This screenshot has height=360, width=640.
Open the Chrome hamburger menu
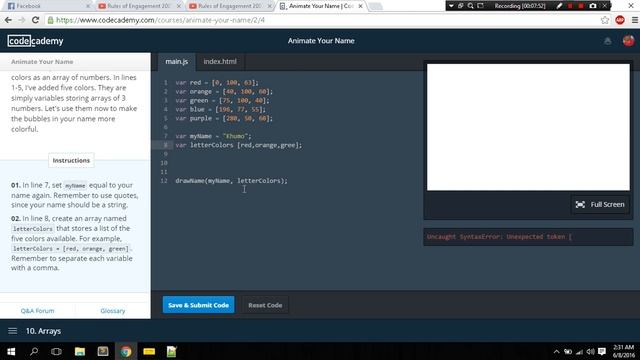click(635, 20)
